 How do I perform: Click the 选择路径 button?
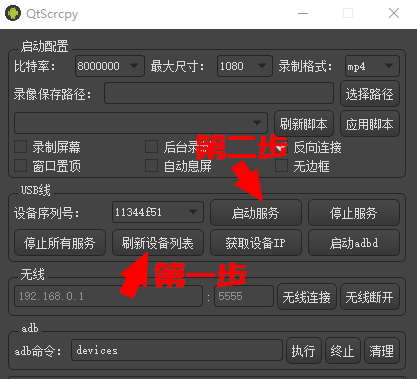[370, 94]
